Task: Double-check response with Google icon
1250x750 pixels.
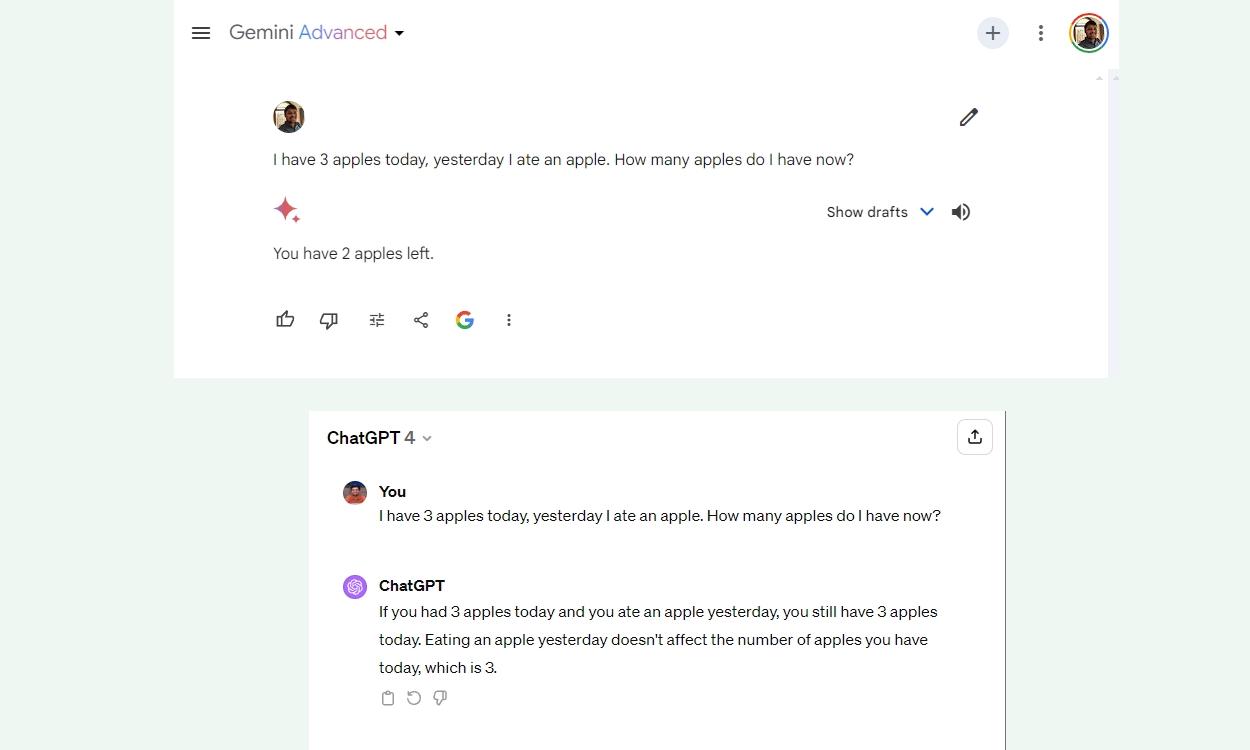Action: (465, 320)
